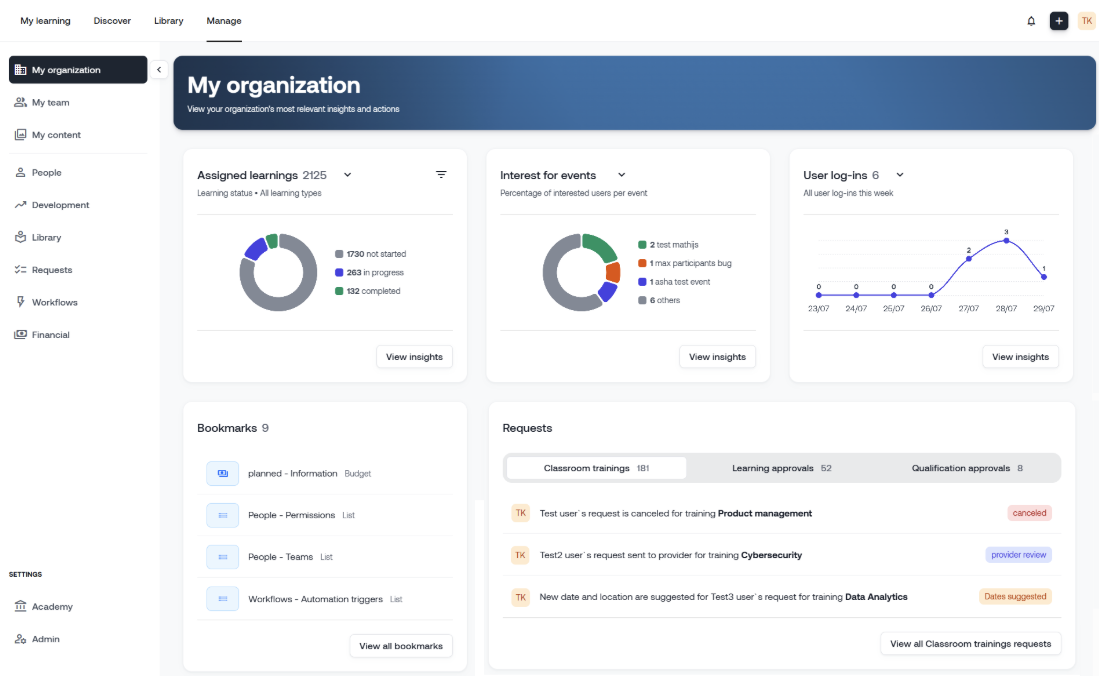Click View insights on User log-ins card
Image resolution: width=1099 pixels, height=676 pixels.
tap(1020, 357)
